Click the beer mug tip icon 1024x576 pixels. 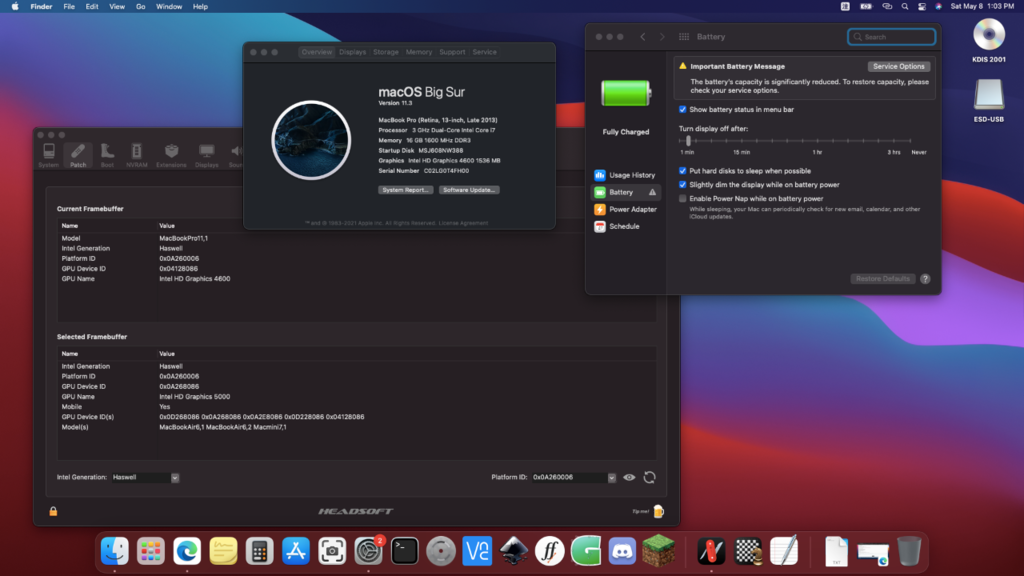point(659,511)
